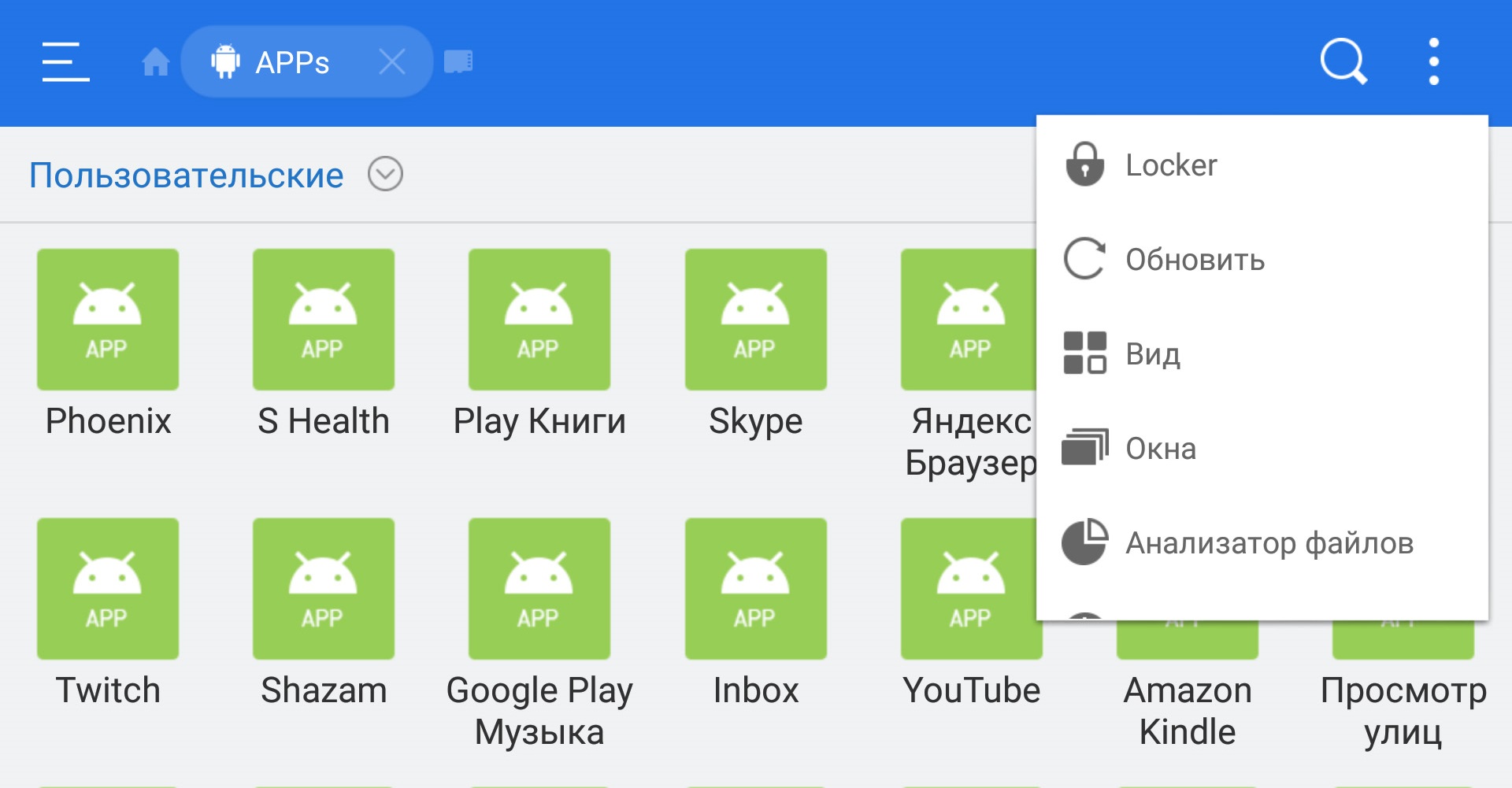
Task: Go to the home screen icon
Action: pyautogui.click(x=155, y=61)
